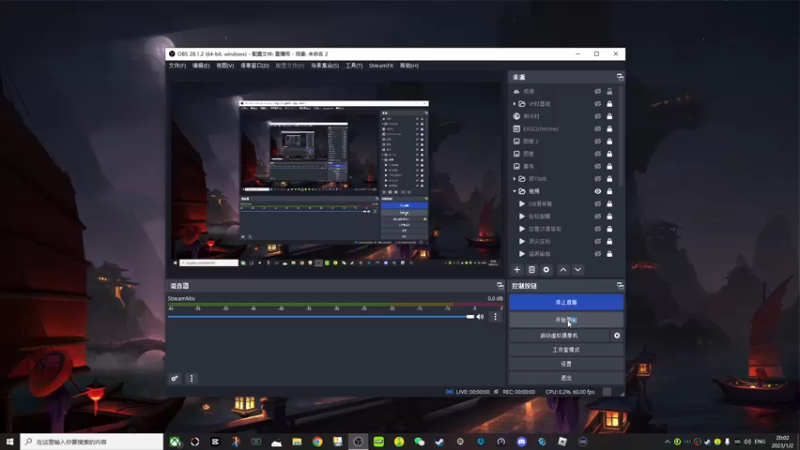This screenshot has height=450, width=800.
Task: Open the 视图(V) menu
Action: (225, 66)
